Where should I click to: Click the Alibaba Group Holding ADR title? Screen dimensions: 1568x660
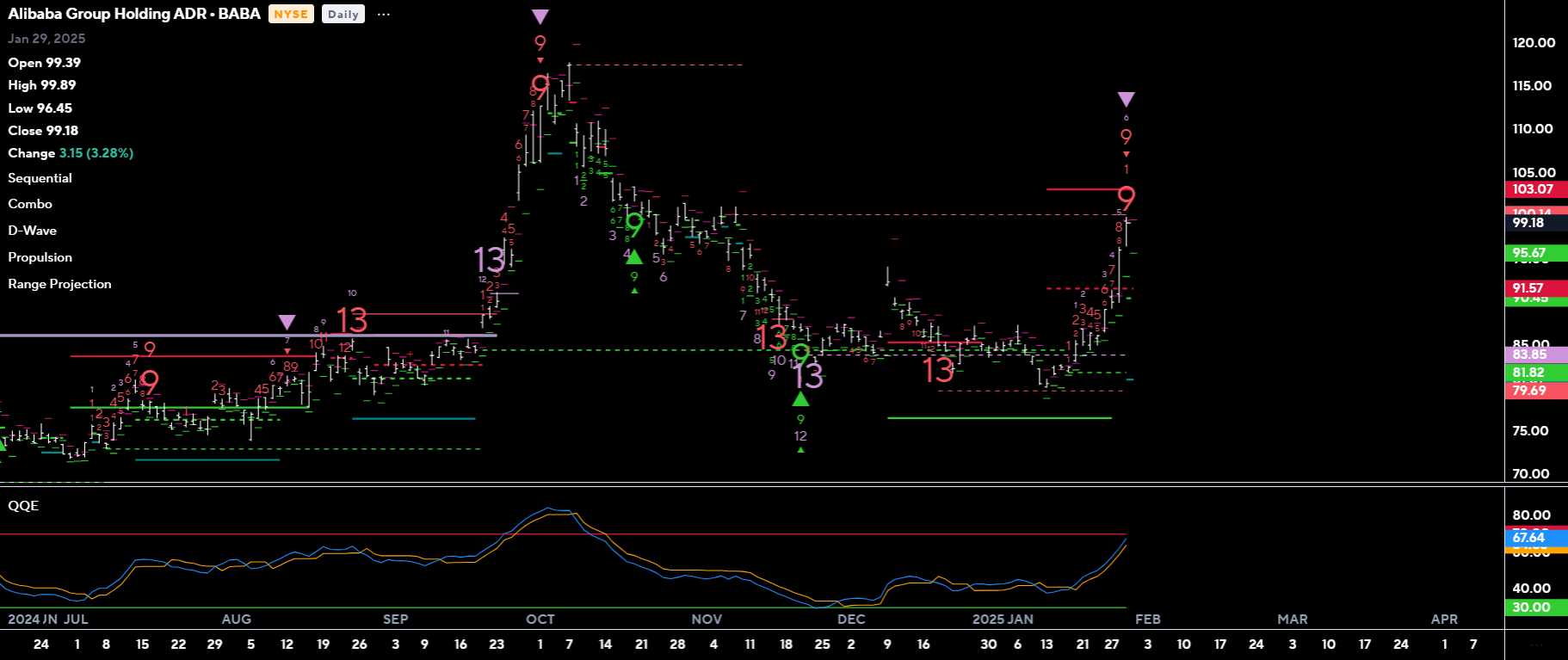[133, 14]
